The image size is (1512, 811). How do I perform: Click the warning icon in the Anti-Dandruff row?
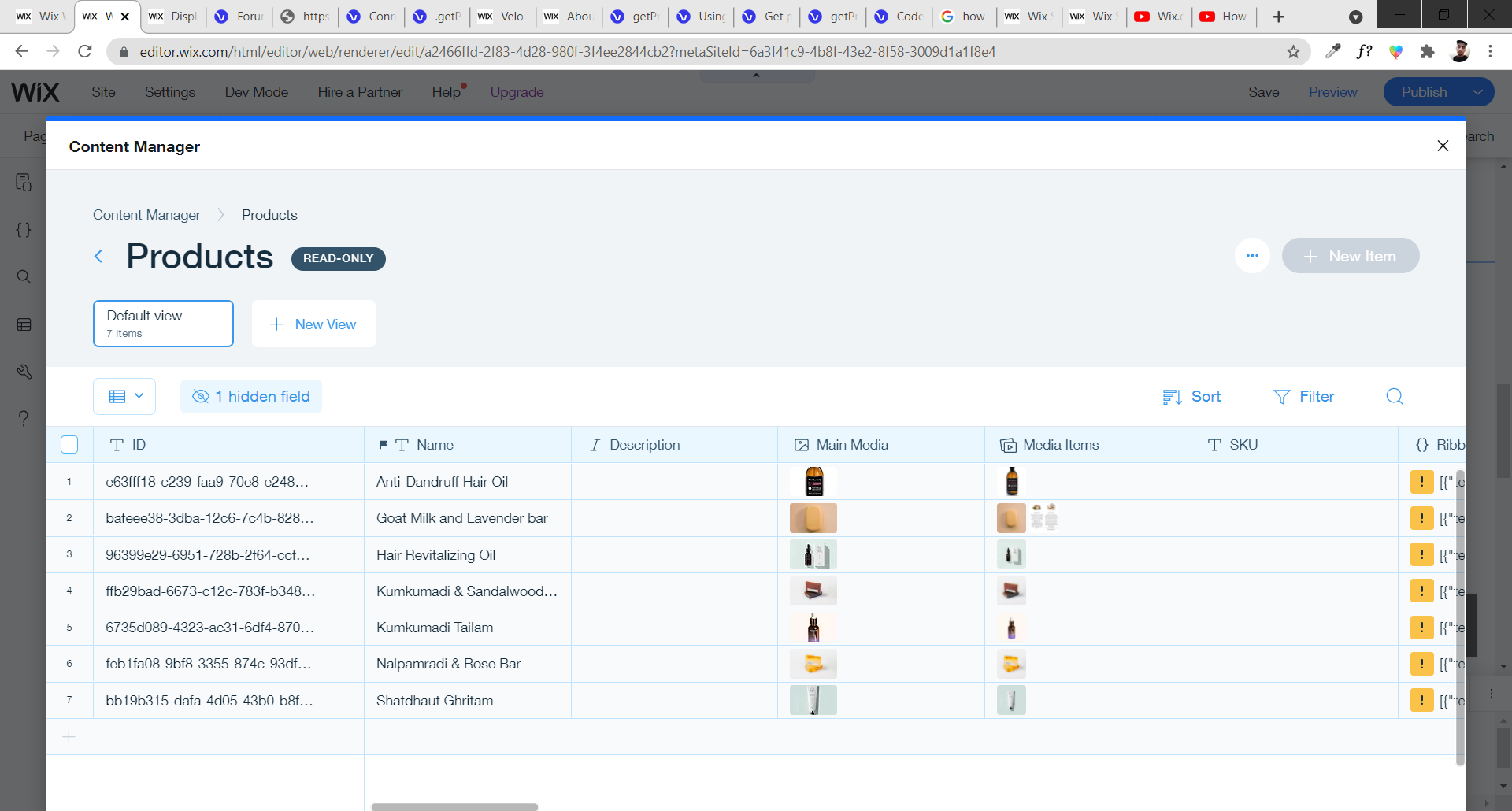[x=1421, y=481]
